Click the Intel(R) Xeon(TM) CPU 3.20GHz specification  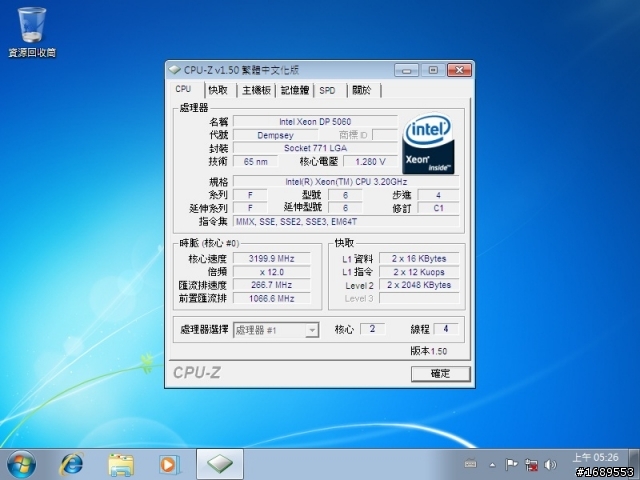(x=346, y=182)
